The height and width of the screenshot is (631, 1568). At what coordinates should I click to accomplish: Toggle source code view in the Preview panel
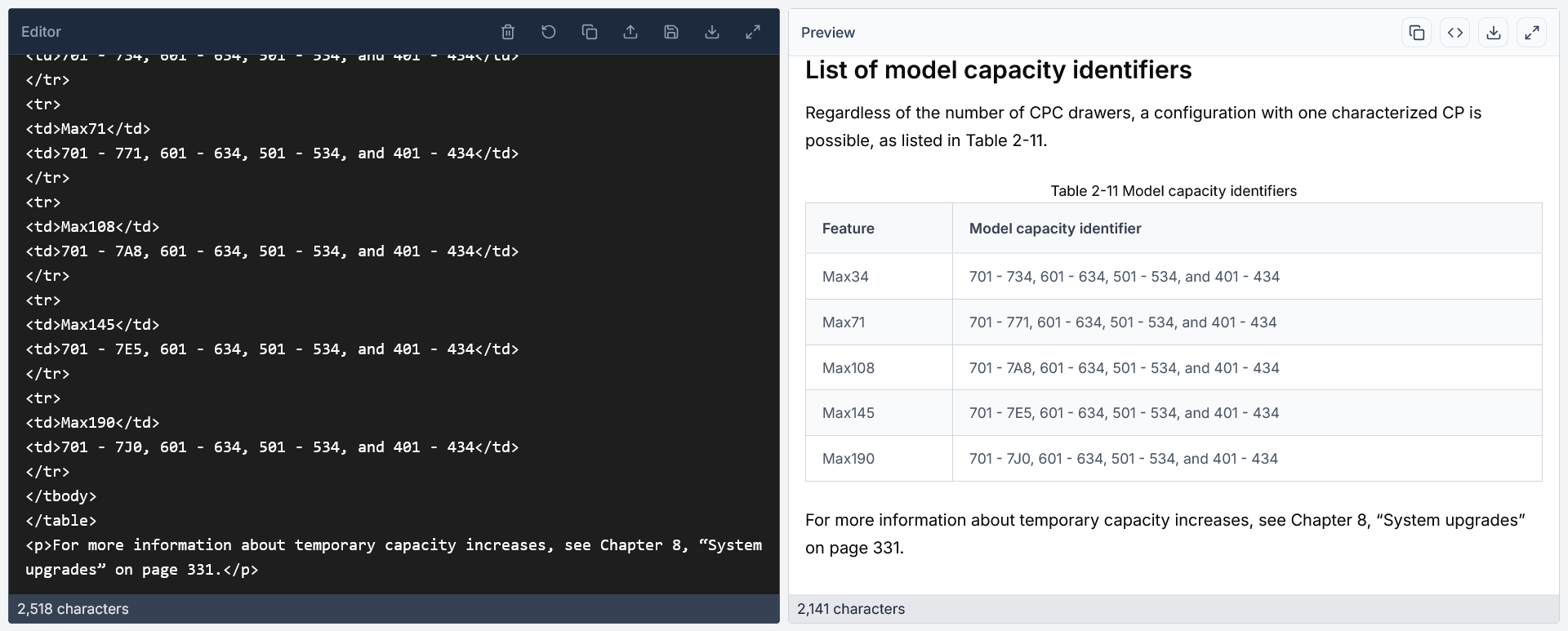click(1455, 33)
